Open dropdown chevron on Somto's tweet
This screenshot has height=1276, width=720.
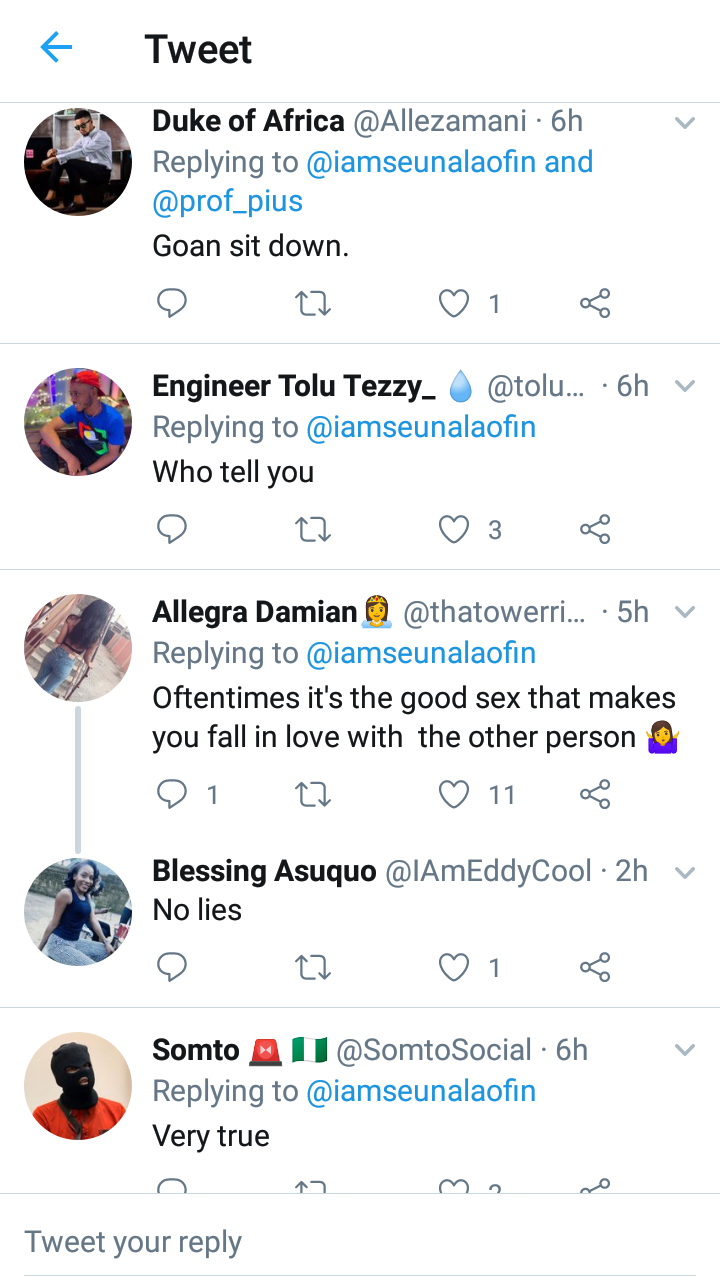[x=685, y=1050]
